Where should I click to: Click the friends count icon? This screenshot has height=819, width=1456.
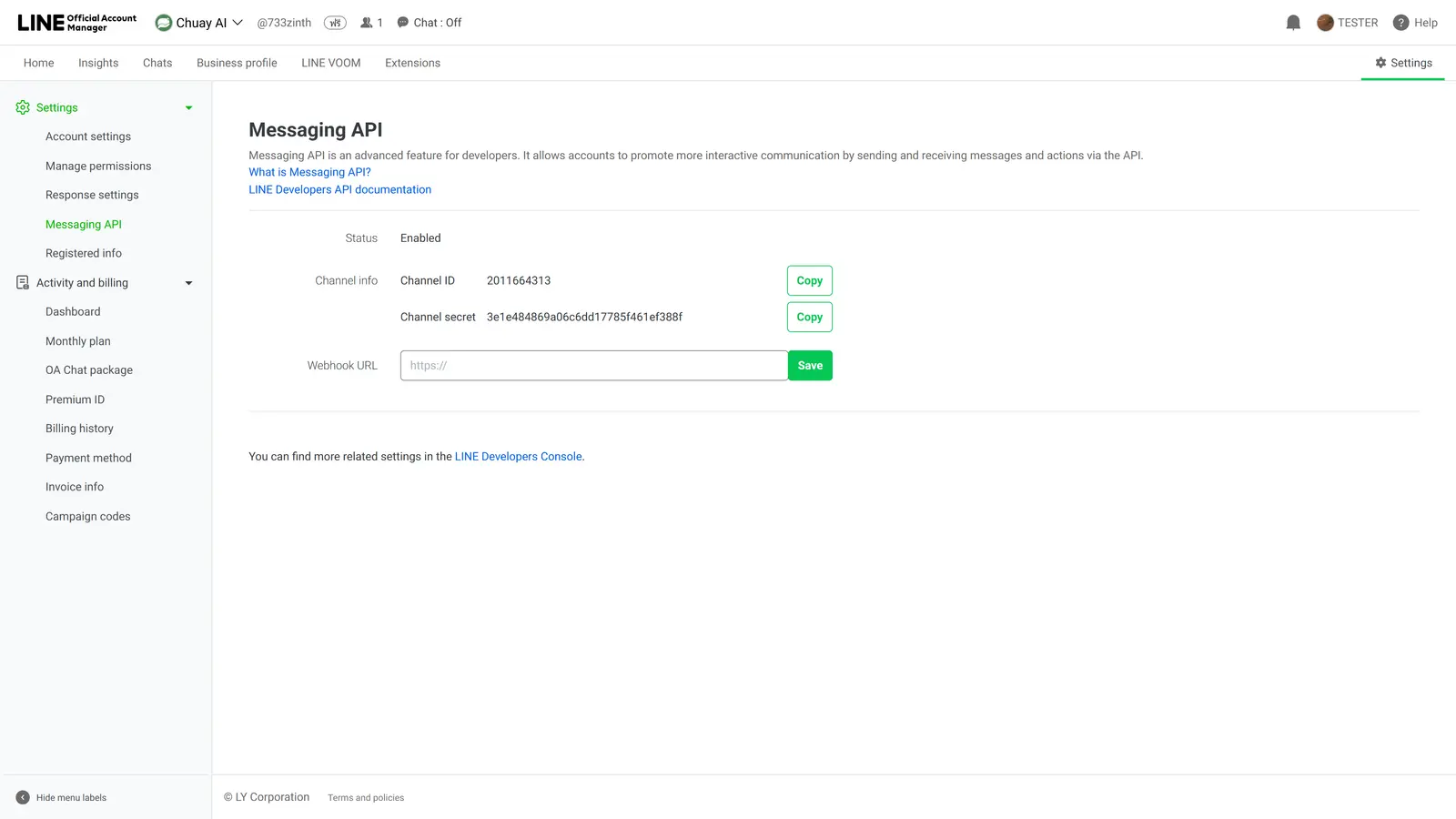coord(367,23)
